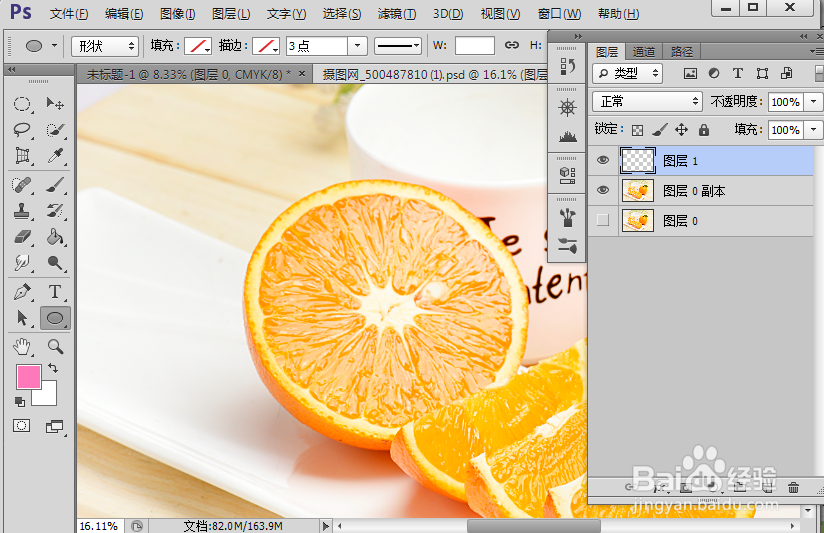This screenshot has width=824, height=533.
Task: Select the Move tool
Action: tap(55, 104)
